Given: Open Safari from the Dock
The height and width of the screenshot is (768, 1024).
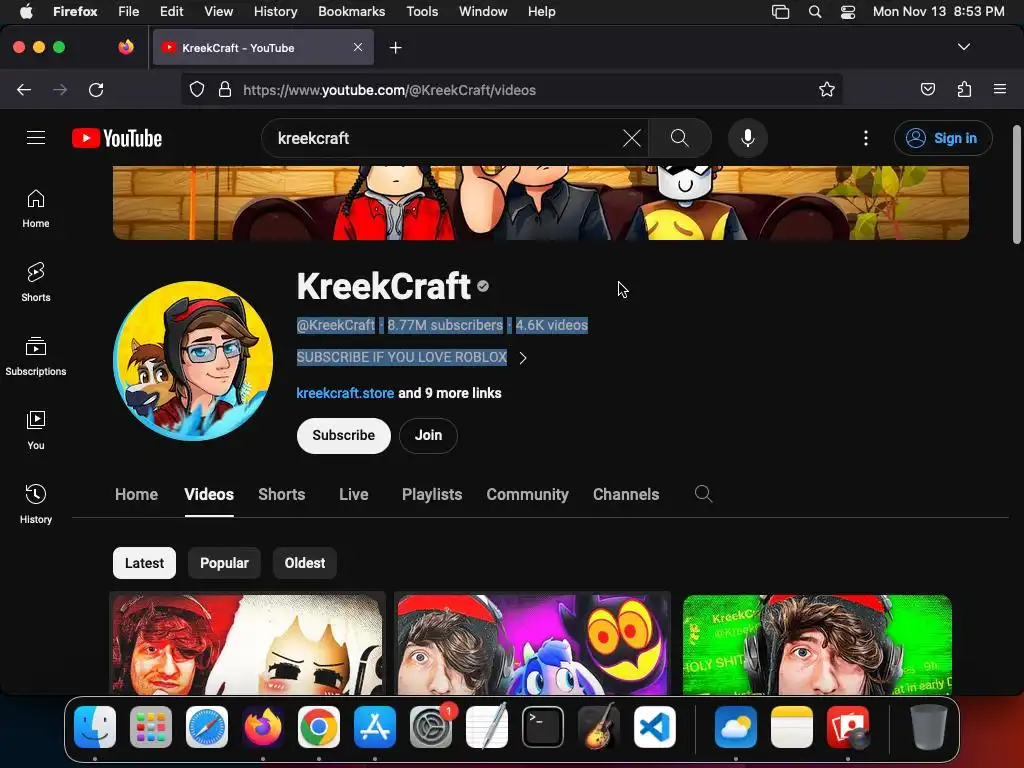Looking at the screenshot, I should 207,727.
